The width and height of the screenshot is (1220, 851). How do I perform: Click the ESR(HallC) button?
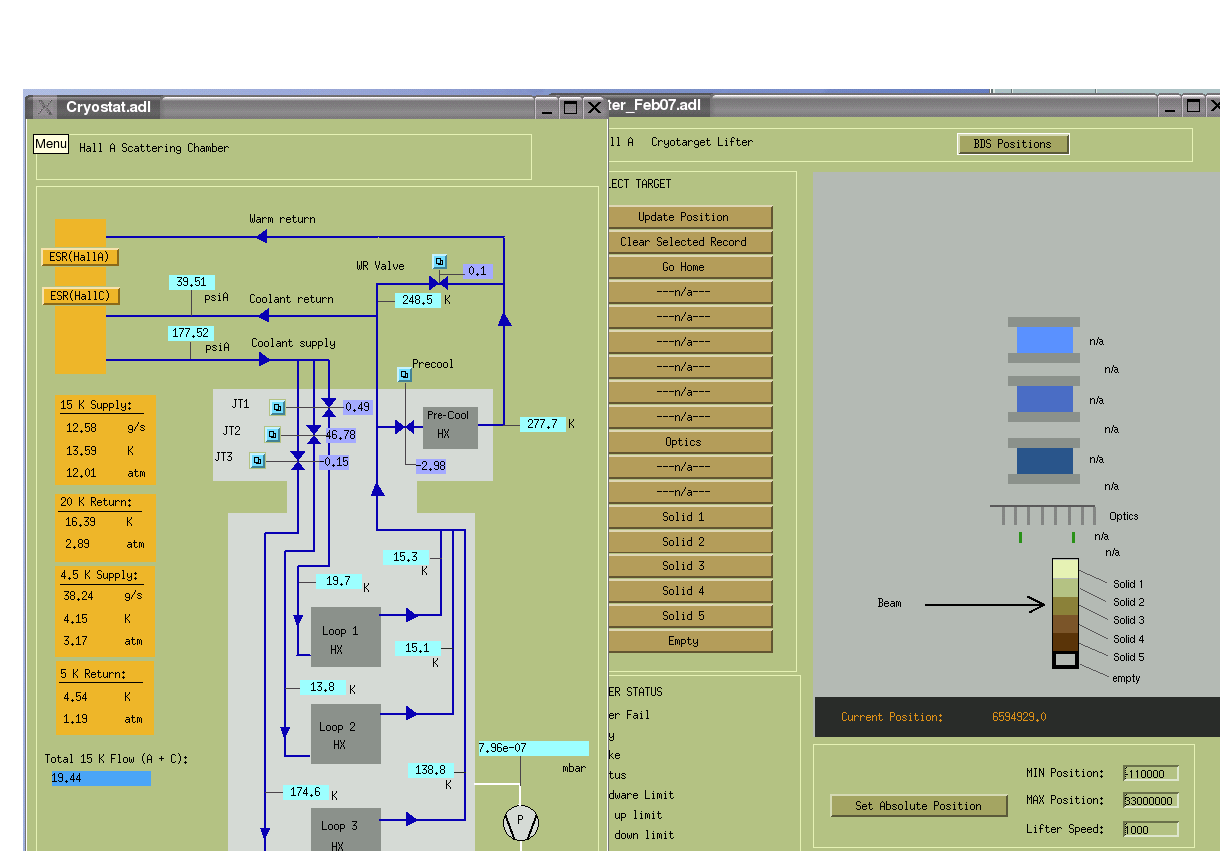click(x=81, y=296)
